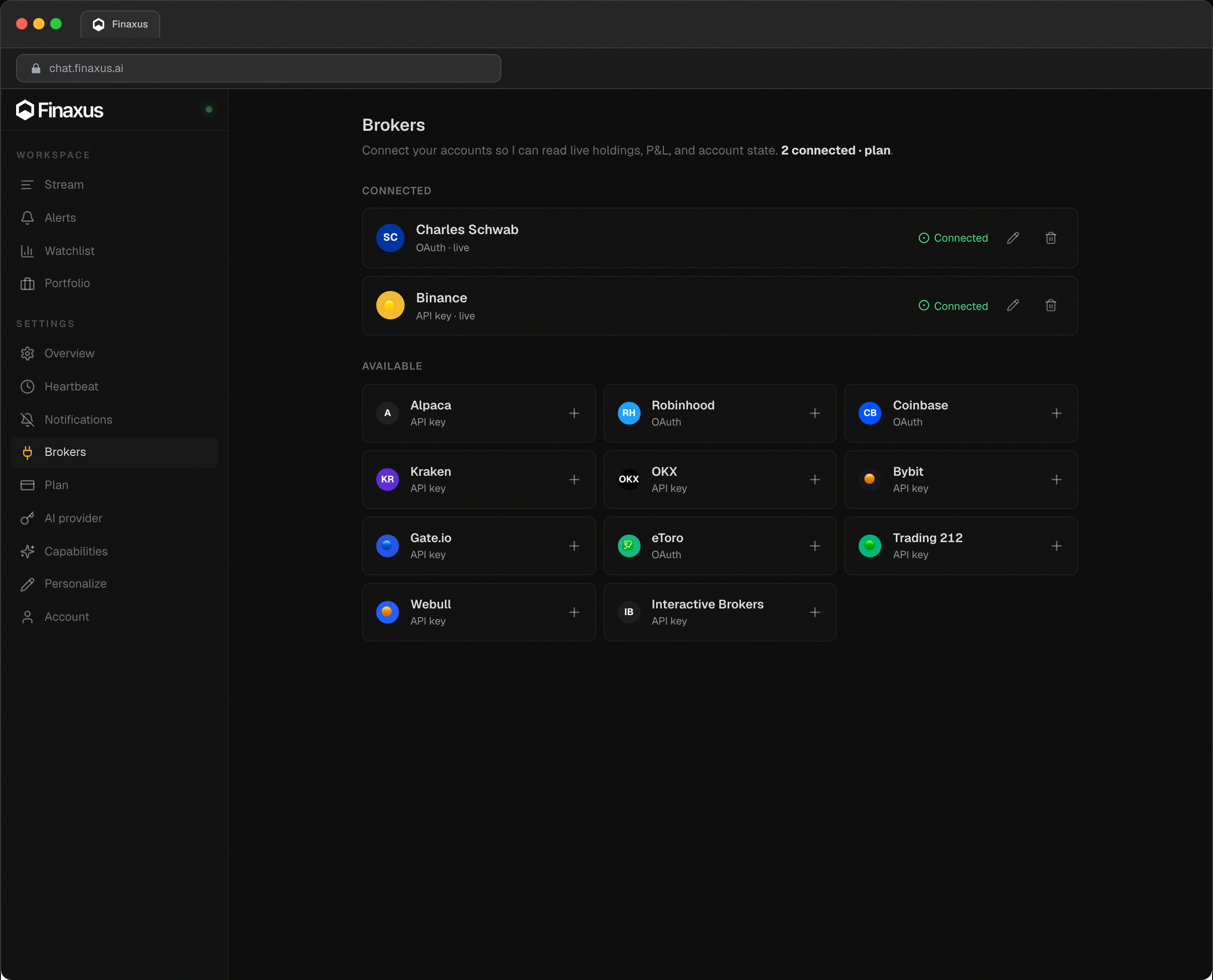Select Brokers in the sidebar
This screenshot has height=980, width=1213.
click(114, 452)
